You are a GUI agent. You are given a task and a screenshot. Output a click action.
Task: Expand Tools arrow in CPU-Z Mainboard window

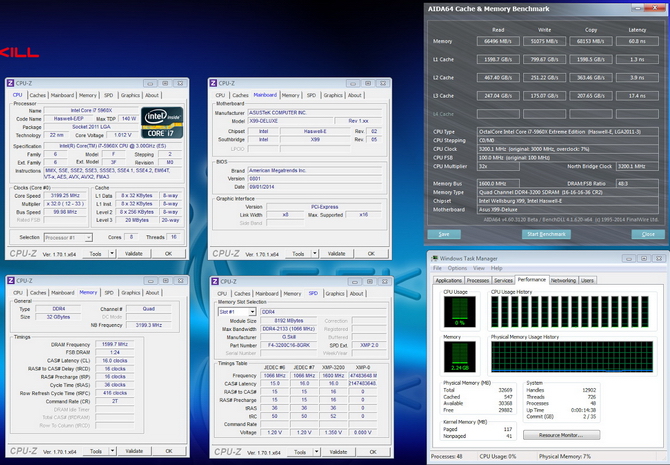314,253
